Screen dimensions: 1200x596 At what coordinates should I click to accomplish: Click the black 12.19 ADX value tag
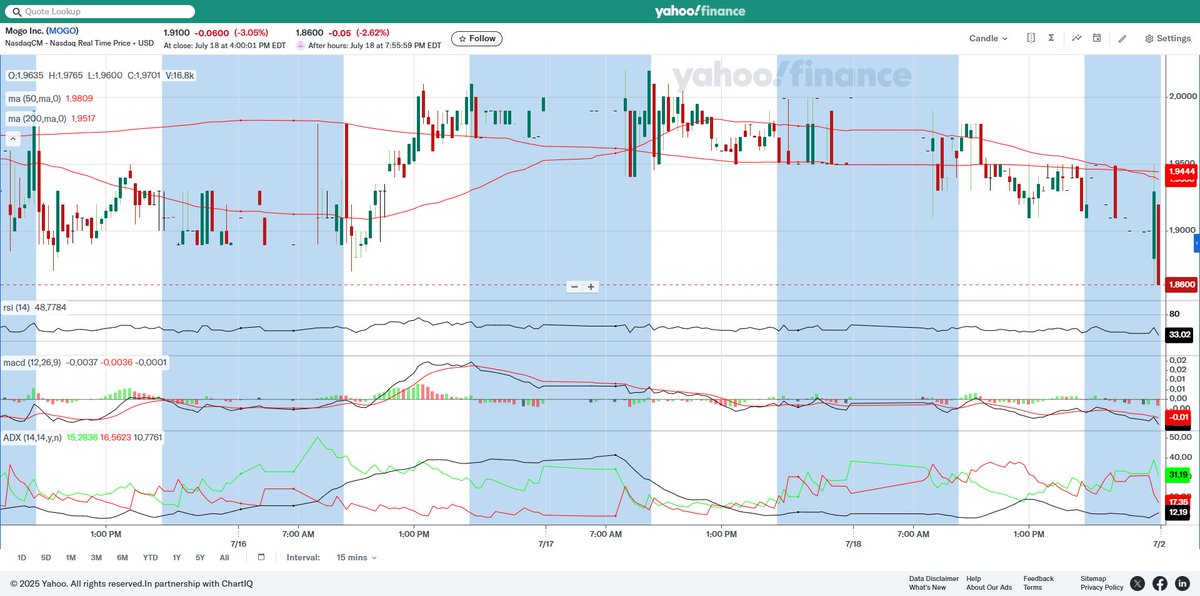[x=1180, y=513]
